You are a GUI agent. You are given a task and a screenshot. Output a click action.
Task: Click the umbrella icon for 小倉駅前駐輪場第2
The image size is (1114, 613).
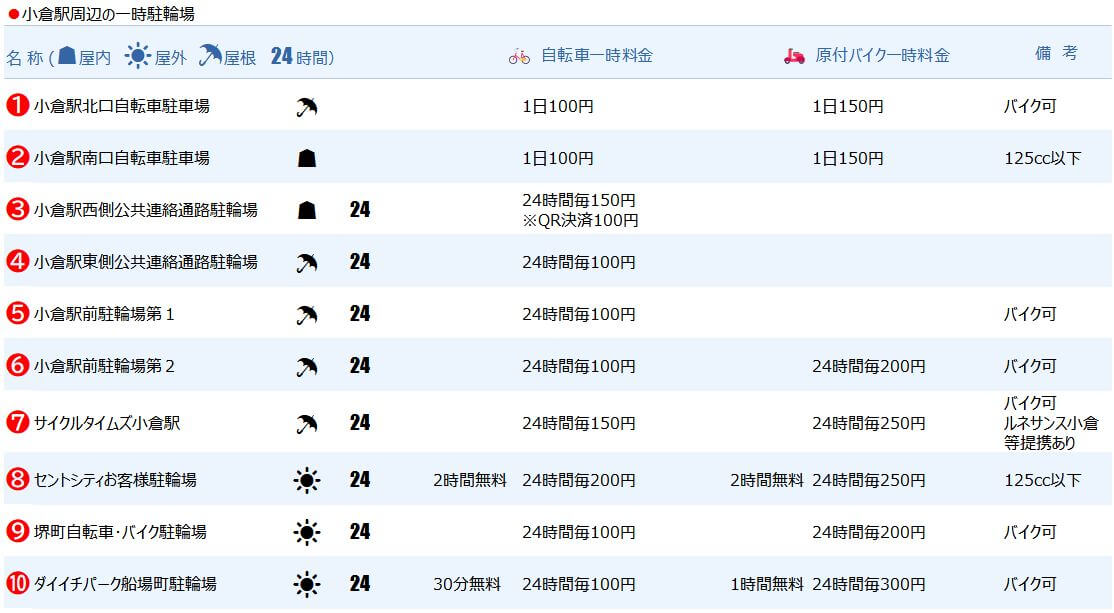coord(307,367)
